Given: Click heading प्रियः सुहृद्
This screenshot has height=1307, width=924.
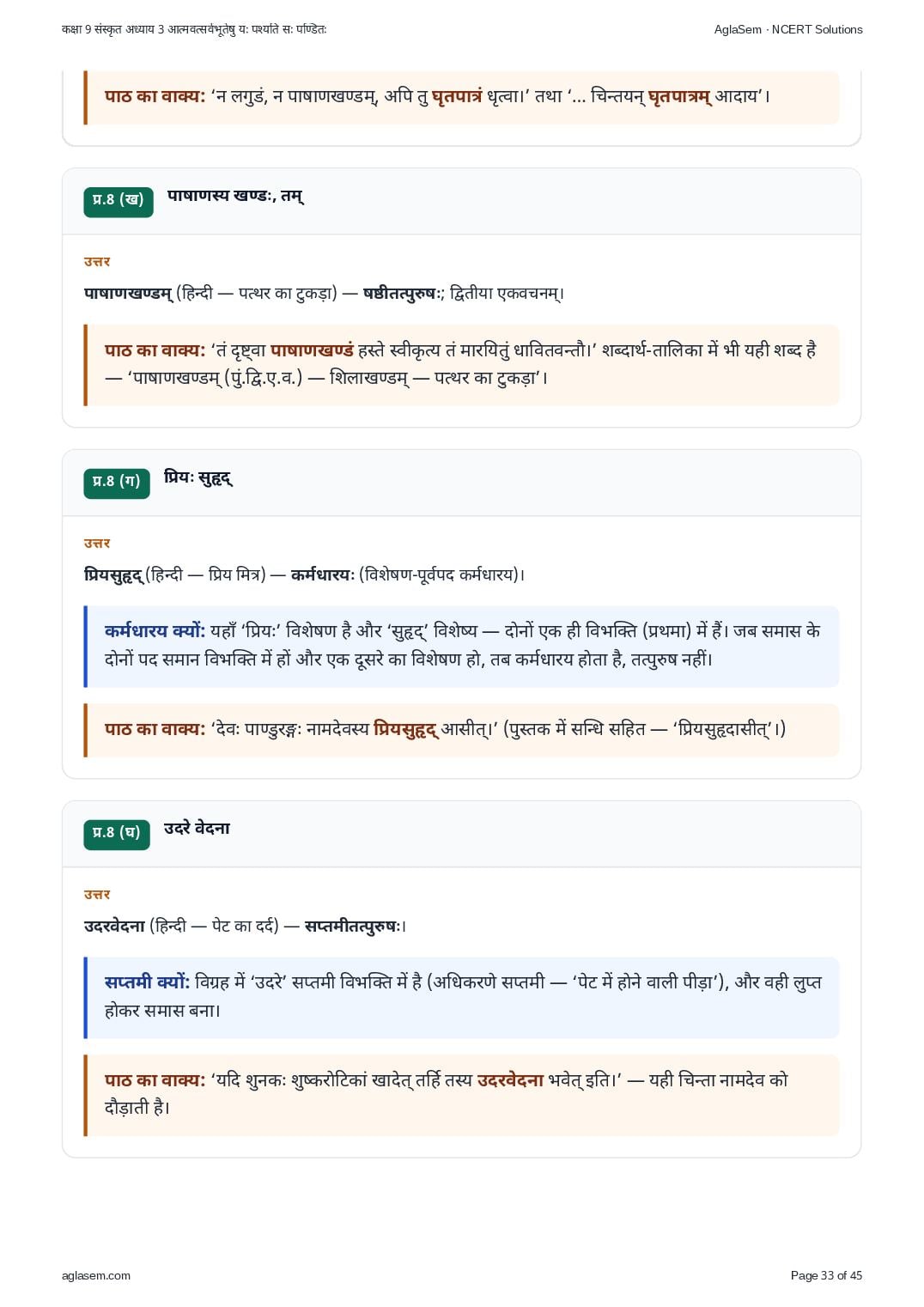Looking at the screenshot, I should point(198,477).
